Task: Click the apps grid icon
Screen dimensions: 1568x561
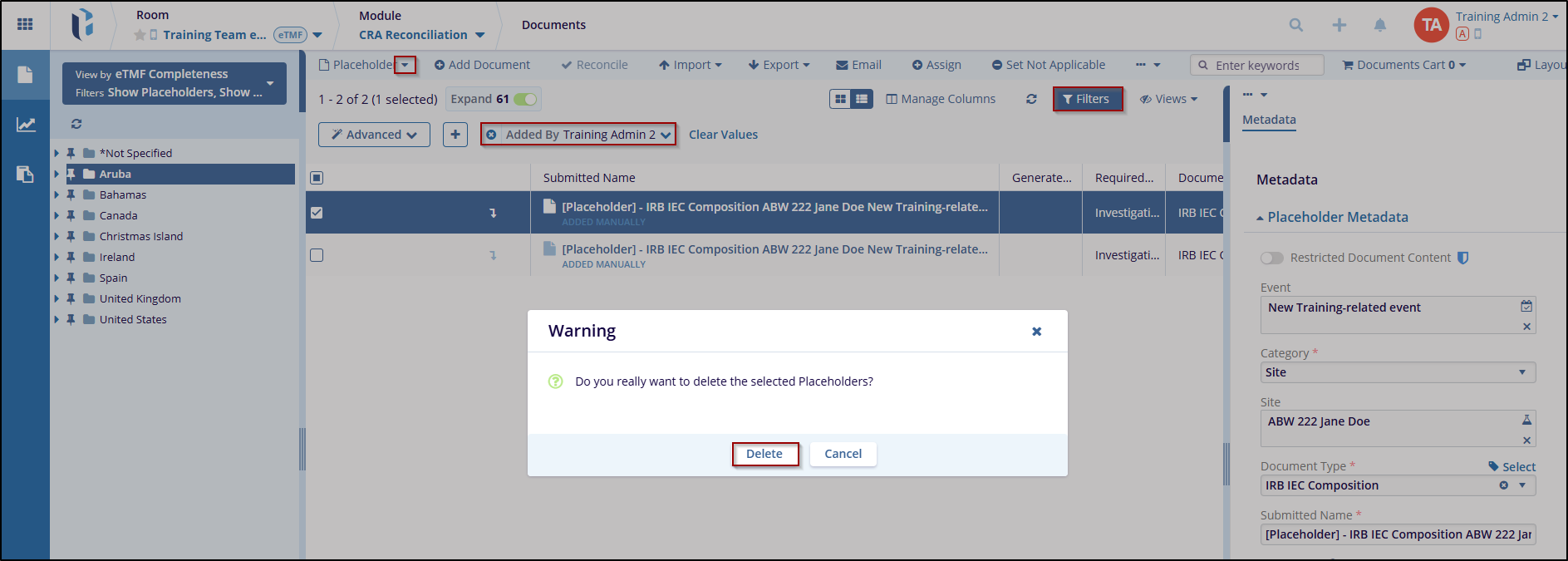Action: (x=25, y=24)
